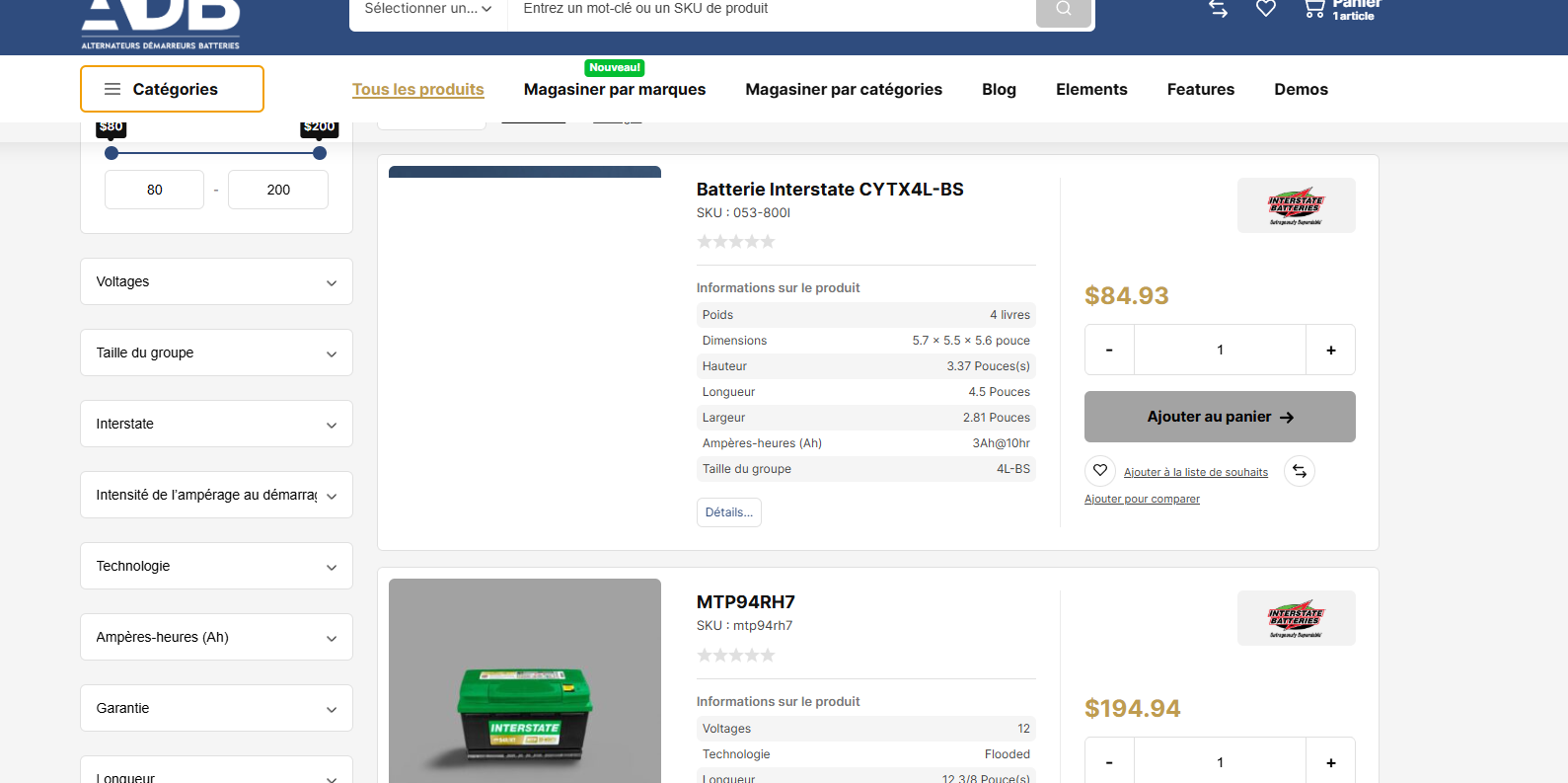Expand the Longueur filter
1568x783 pixels.
click(216, 771)
